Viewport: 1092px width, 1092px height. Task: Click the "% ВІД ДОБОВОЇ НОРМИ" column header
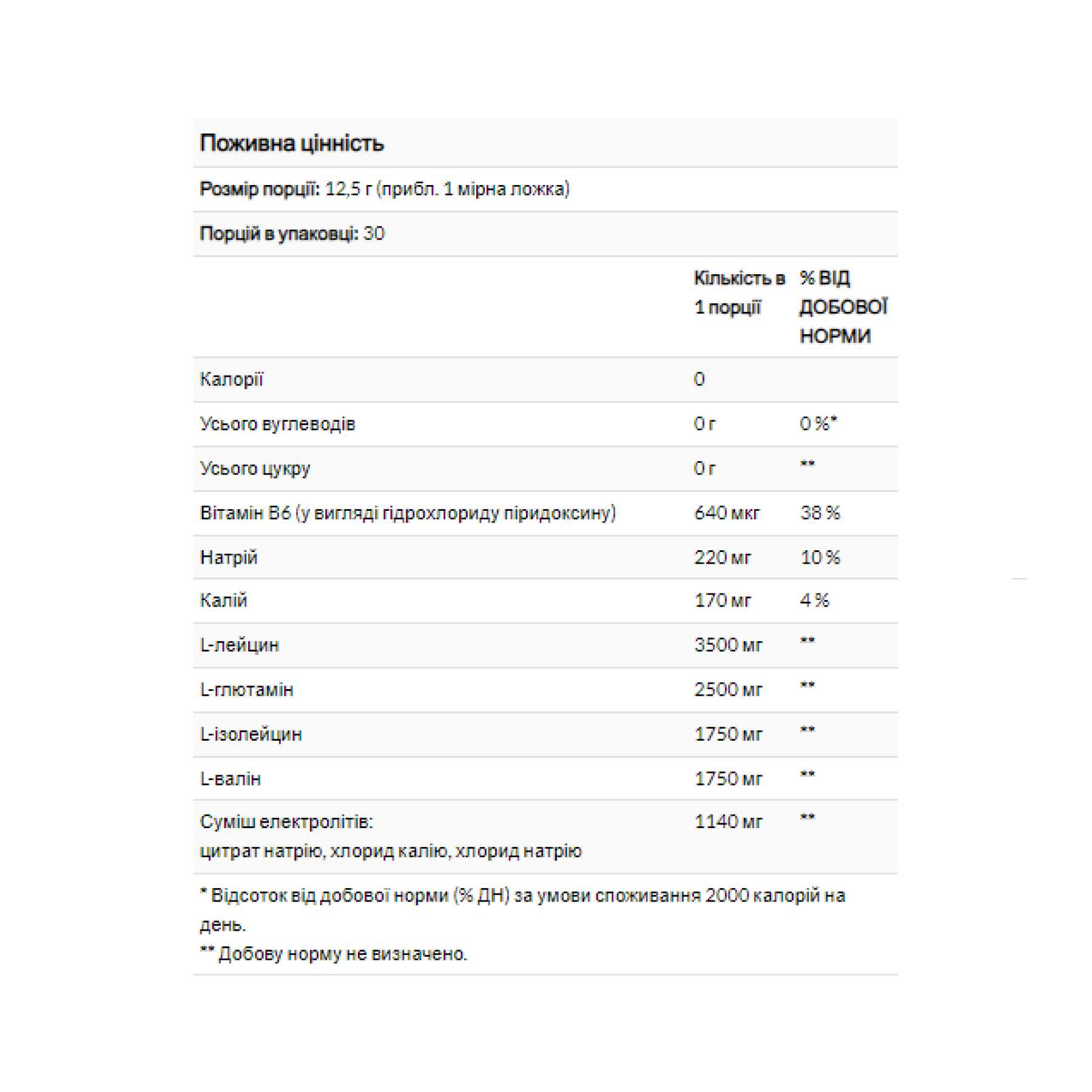843,307
